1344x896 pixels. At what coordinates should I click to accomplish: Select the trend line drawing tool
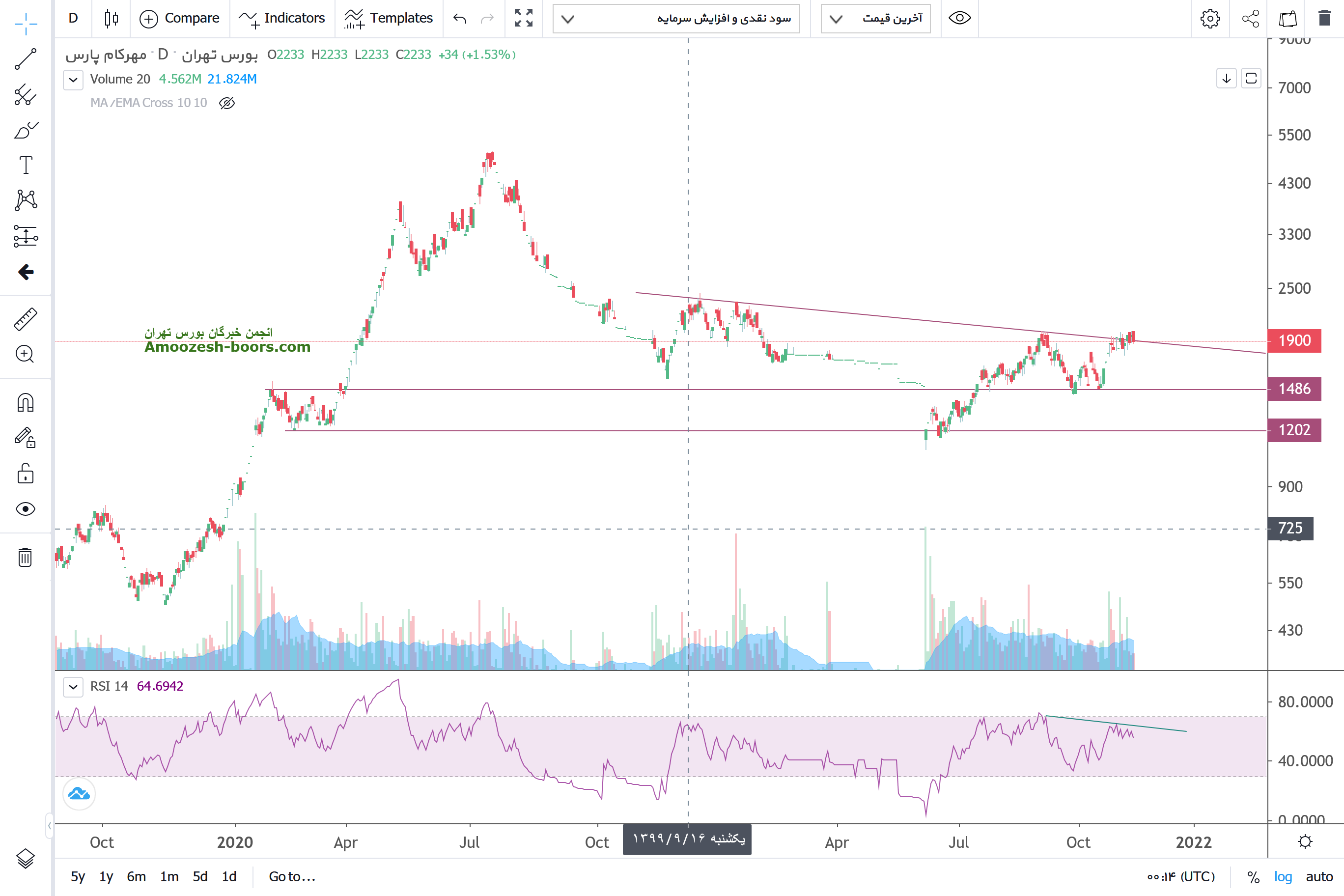pyautogui.click(x=25, y=59)
